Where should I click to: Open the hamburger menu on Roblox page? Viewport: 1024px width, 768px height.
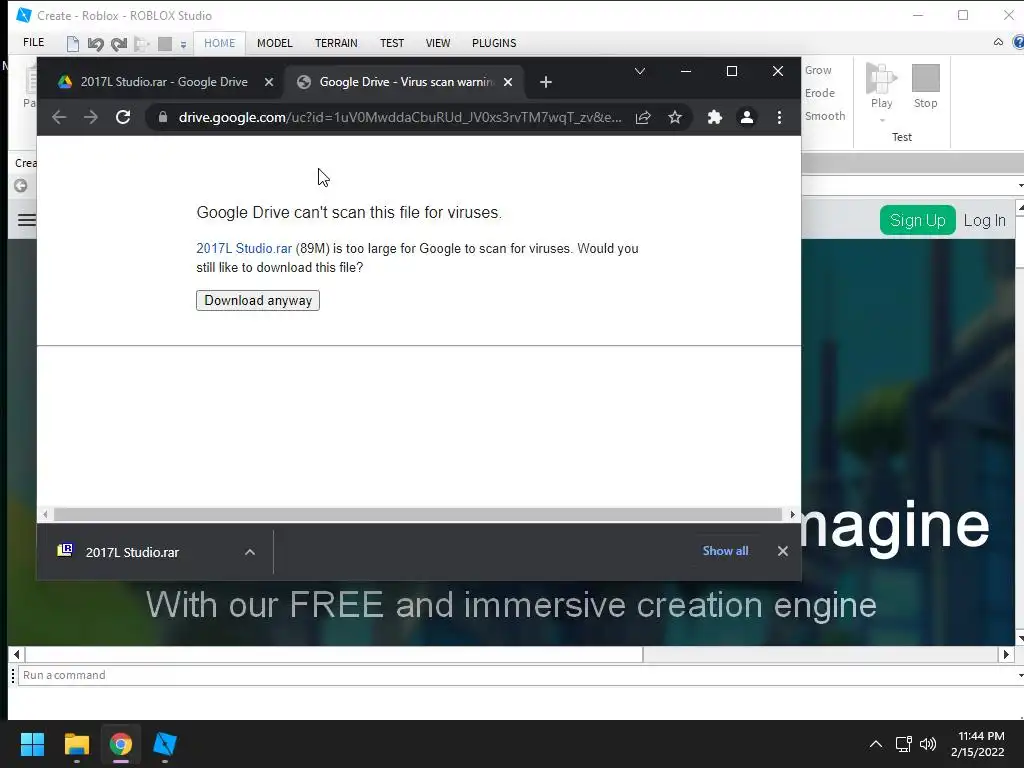pos(27,220)
